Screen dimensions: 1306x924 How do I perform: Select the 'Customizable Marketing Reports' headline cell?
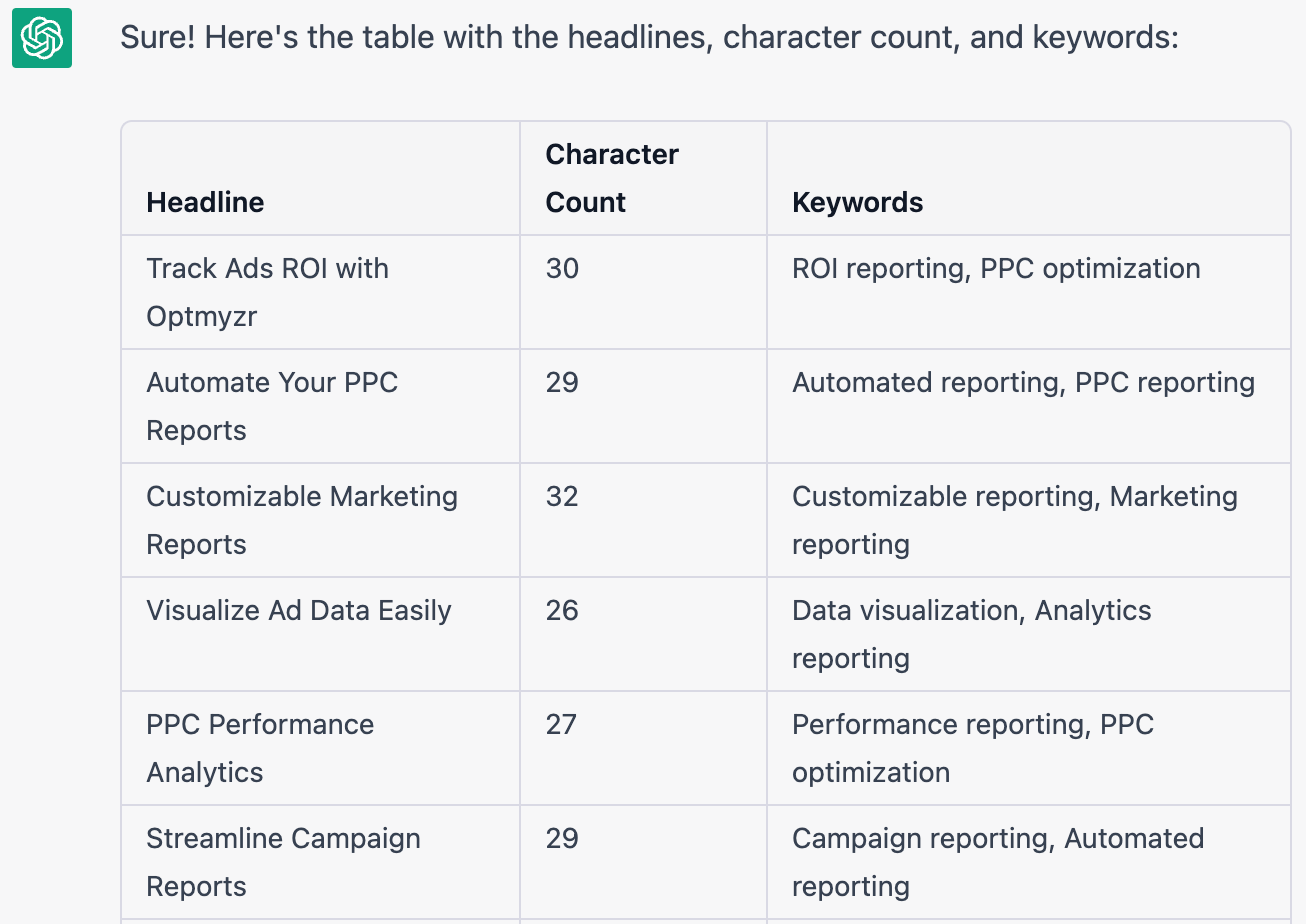tap(301, 520)
